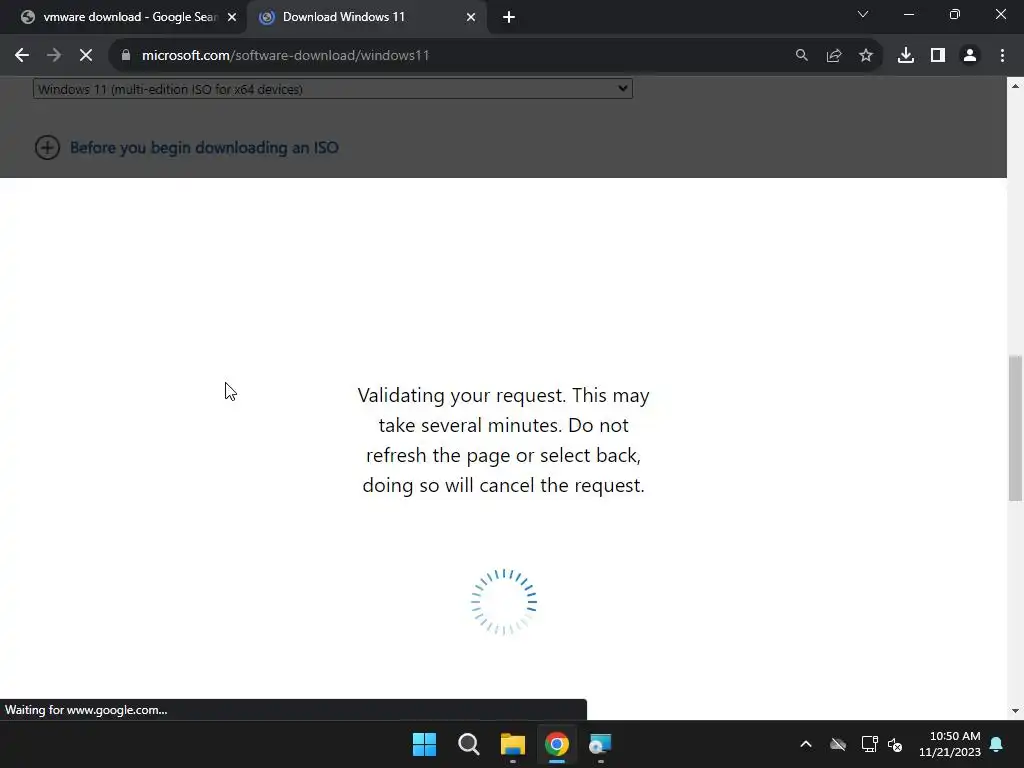Open a new tab with the plus button
The width and height of the screenshot is (1024, 768).
coord(509,18)
